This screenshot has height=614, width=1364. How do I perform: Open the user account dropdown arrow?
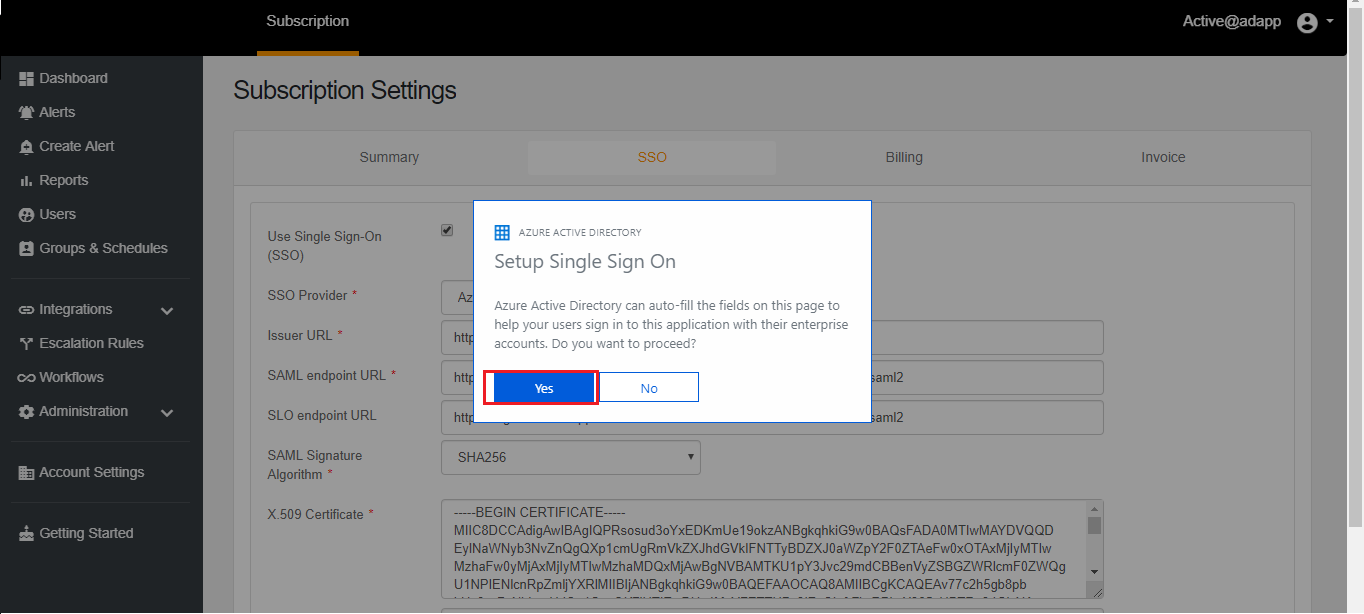[1329, 21]
